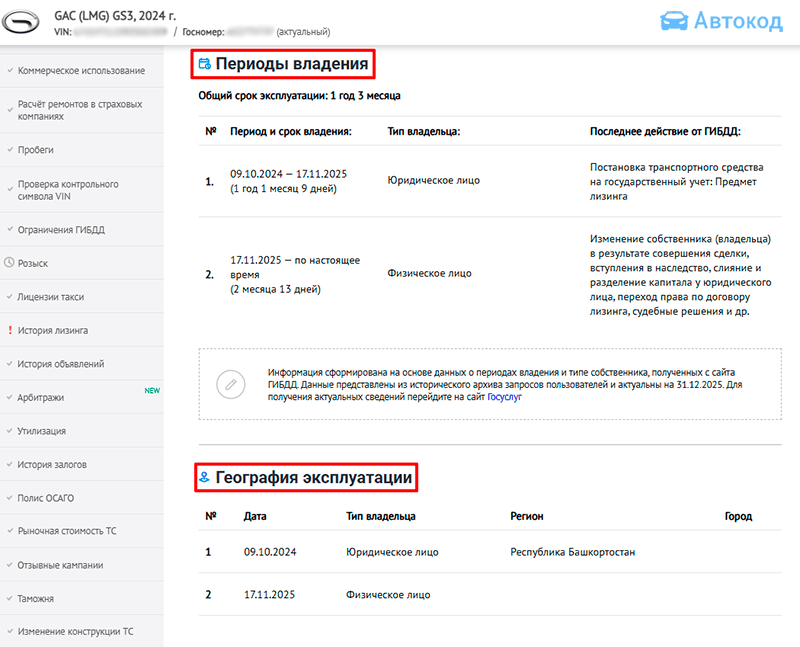Image resolution: width=800 pixels, height=647 pixels.
Task: Jump to Таможня sidebar entry
Action: coord(36,598)
